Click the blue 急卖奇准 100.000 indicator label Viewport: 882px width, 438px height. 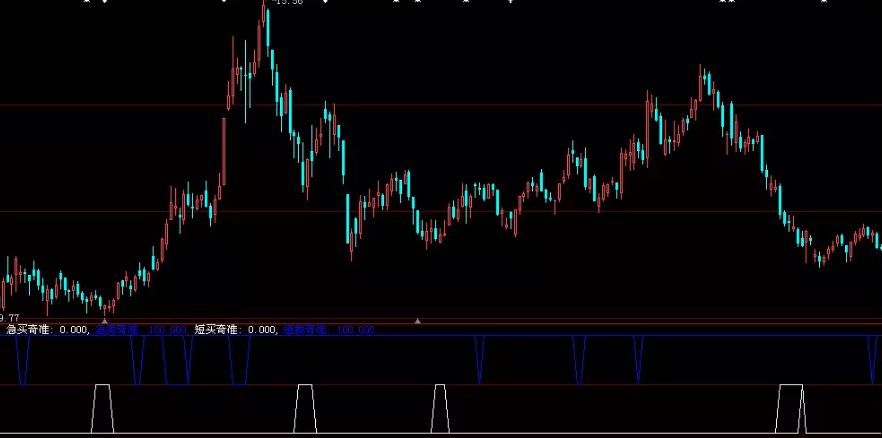coord(142,330)
